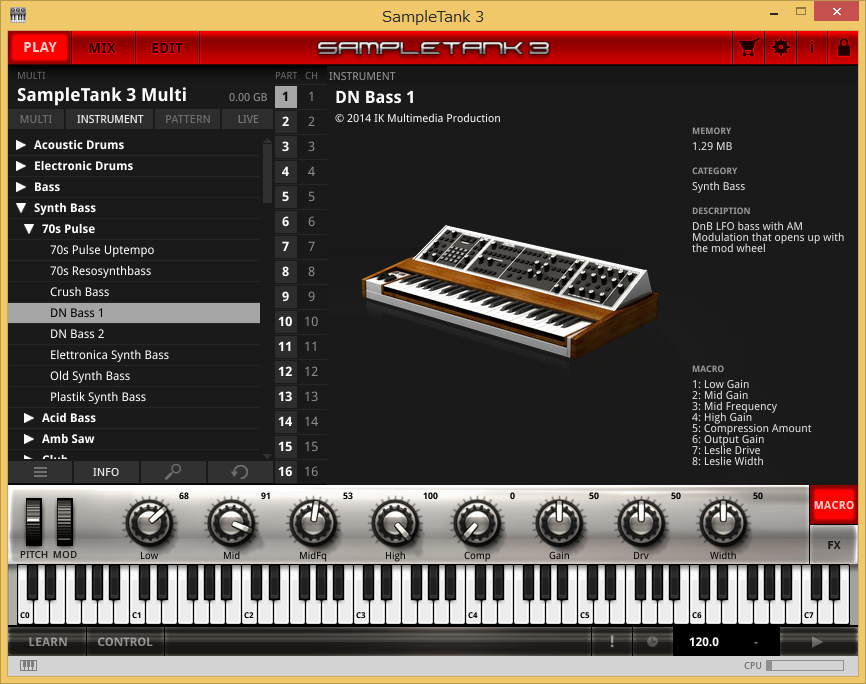Click the Drv macro knob
866x684 pixels.
coord(641,522)
